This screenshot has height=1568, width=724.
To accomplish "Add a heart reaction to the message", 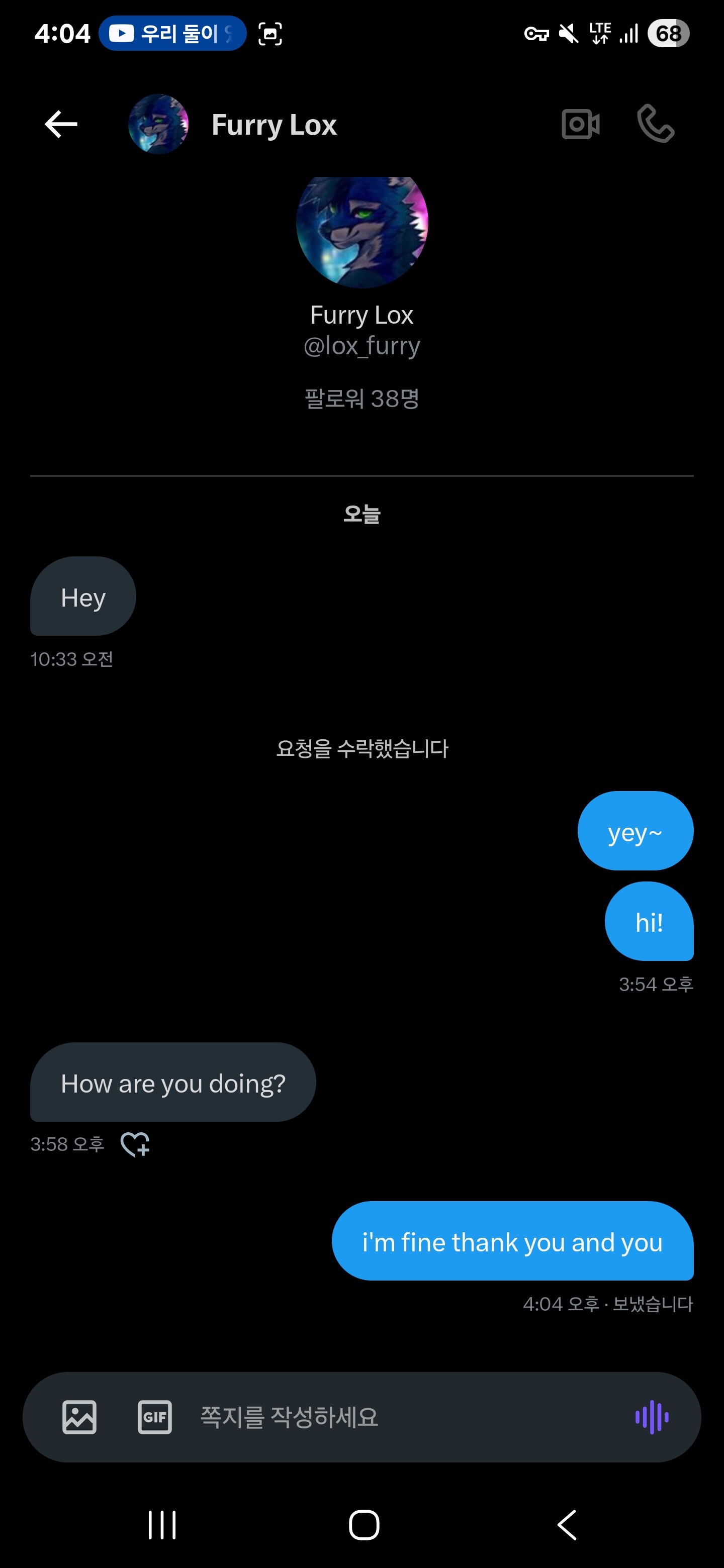I will coord(135,1144).
